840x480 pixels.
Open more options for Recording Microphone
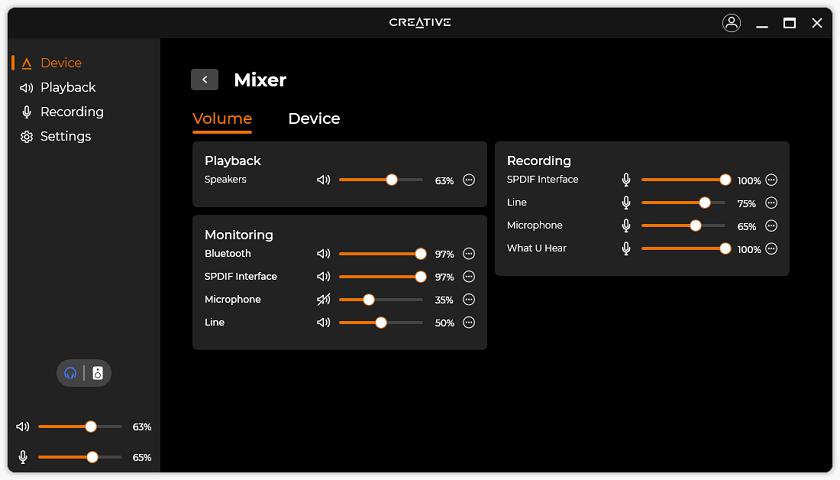point(771,226)
